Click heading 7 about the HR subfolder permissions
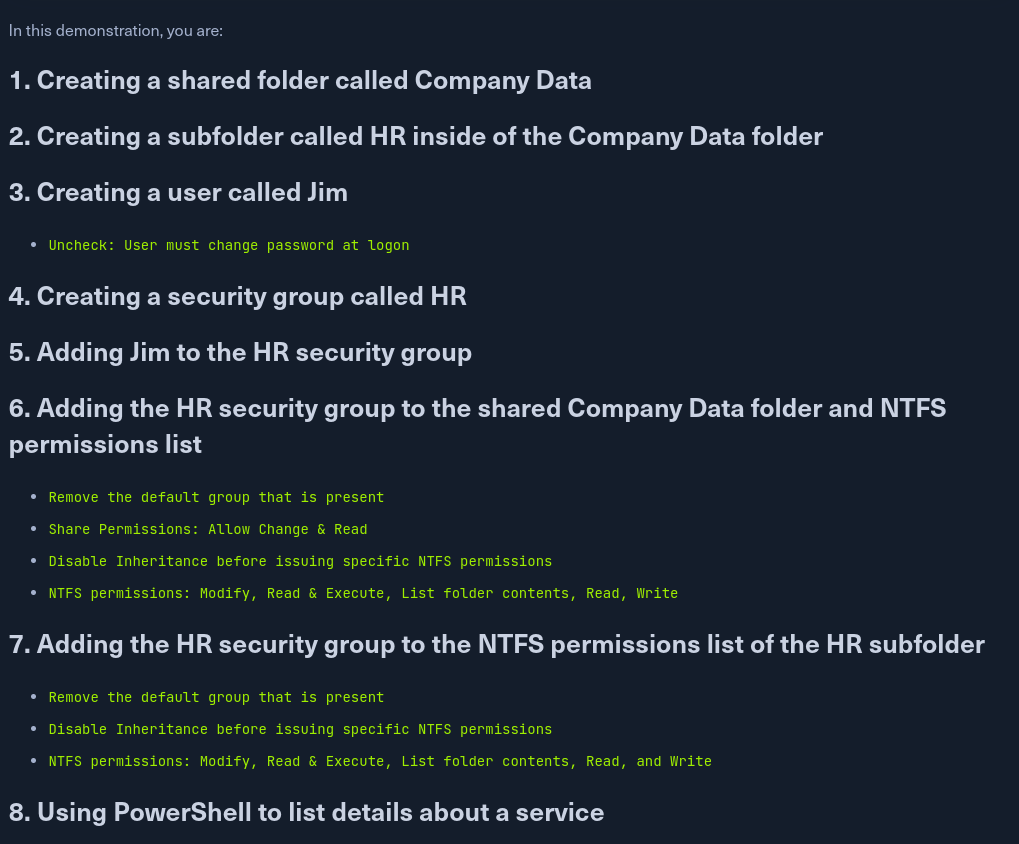1019x844 pixels. coord(497,644)
